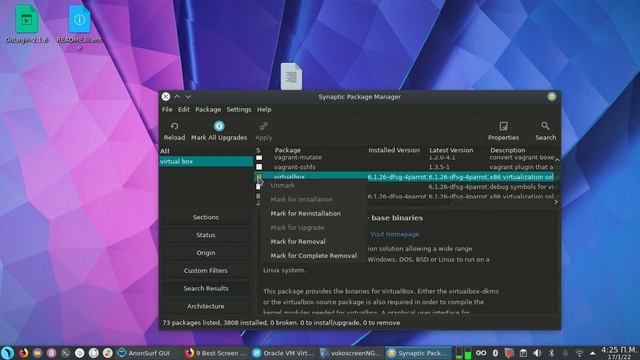Select the unnamed text file on desktop
This screenshot has height=360, width=640.
(x=291, y=76)
